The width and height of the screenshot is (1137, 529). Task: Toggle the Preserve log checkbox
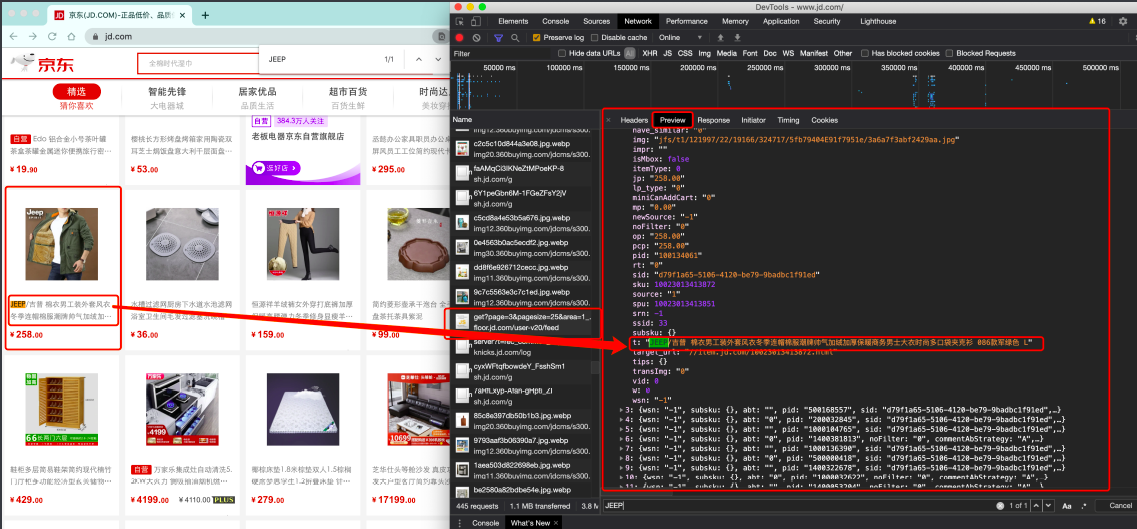click(537, 38)
